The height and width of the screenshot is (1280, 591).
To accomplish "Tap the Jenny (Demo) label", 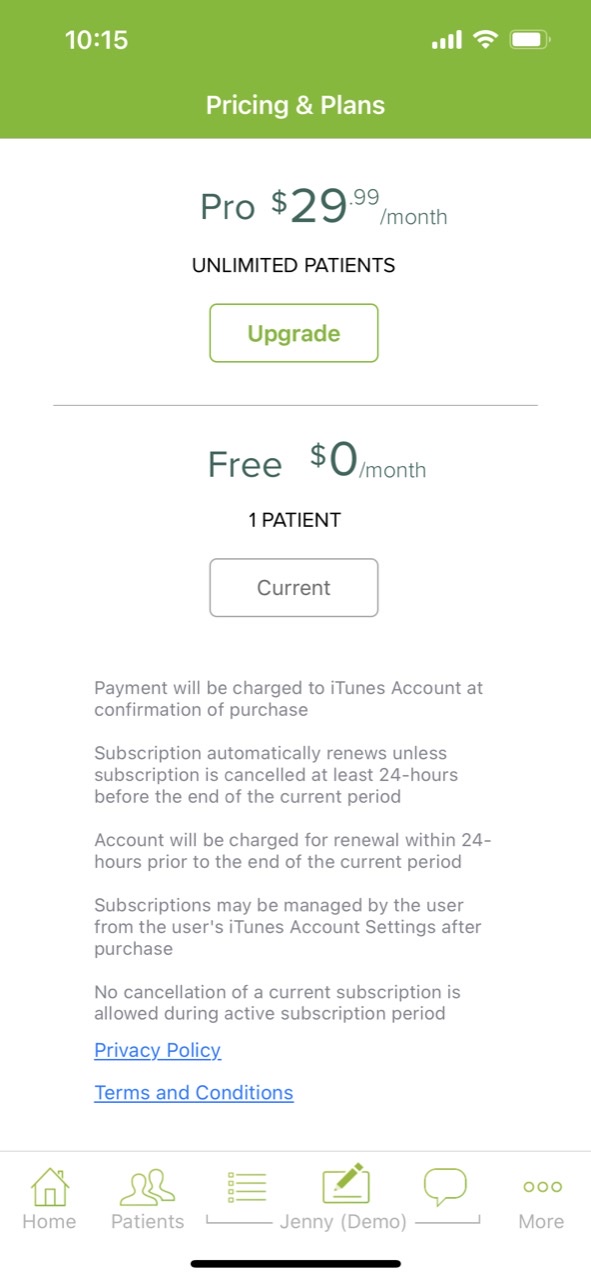I will (x=343, y=1222).
